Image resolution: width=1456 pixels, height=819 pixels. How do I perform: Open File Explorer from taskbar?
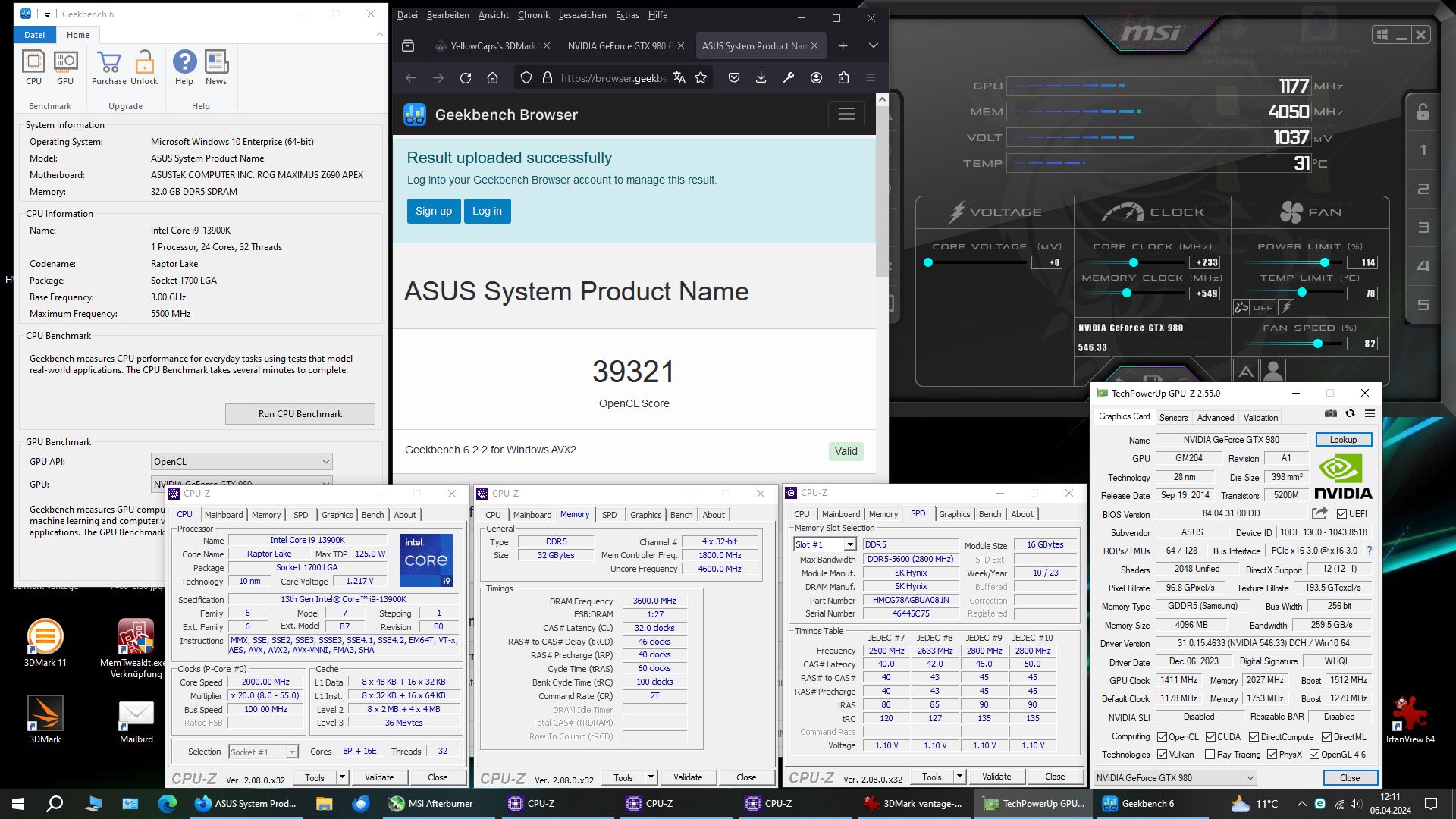point(325,804)
